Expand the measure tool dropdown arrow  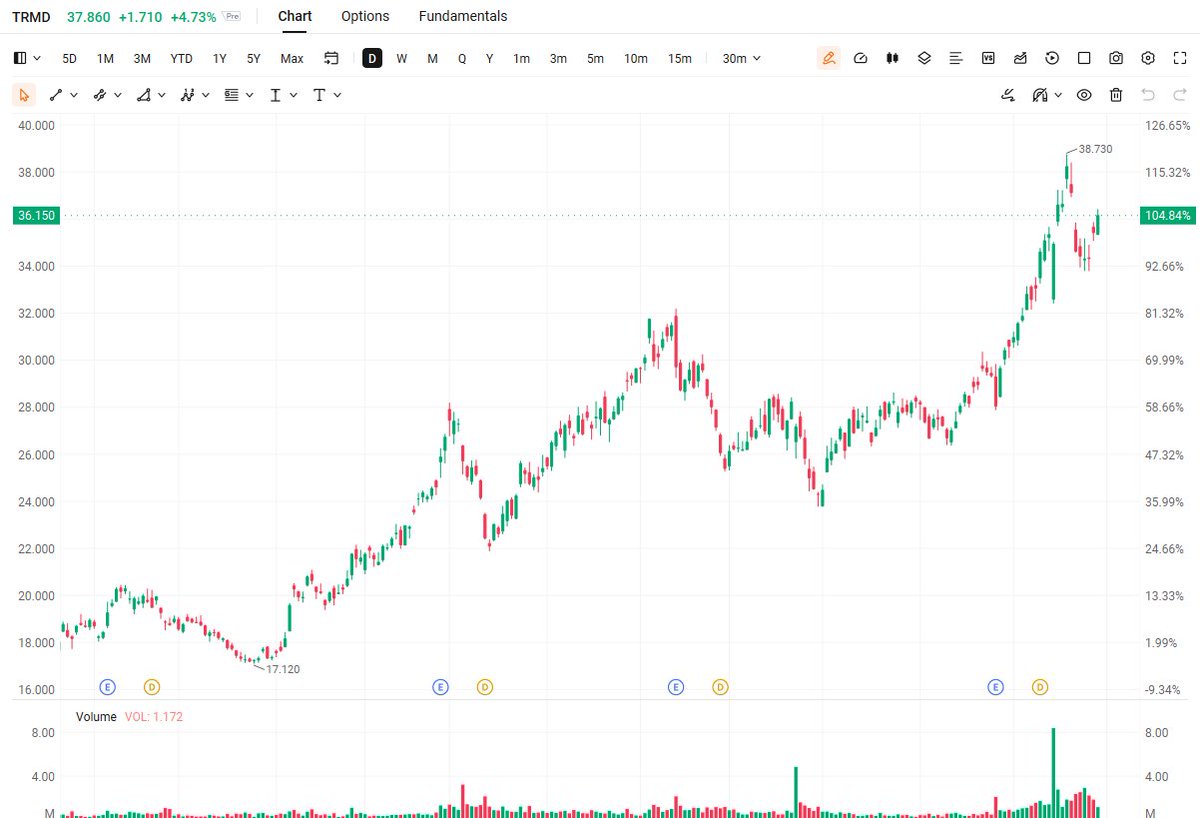click(293, 95)
